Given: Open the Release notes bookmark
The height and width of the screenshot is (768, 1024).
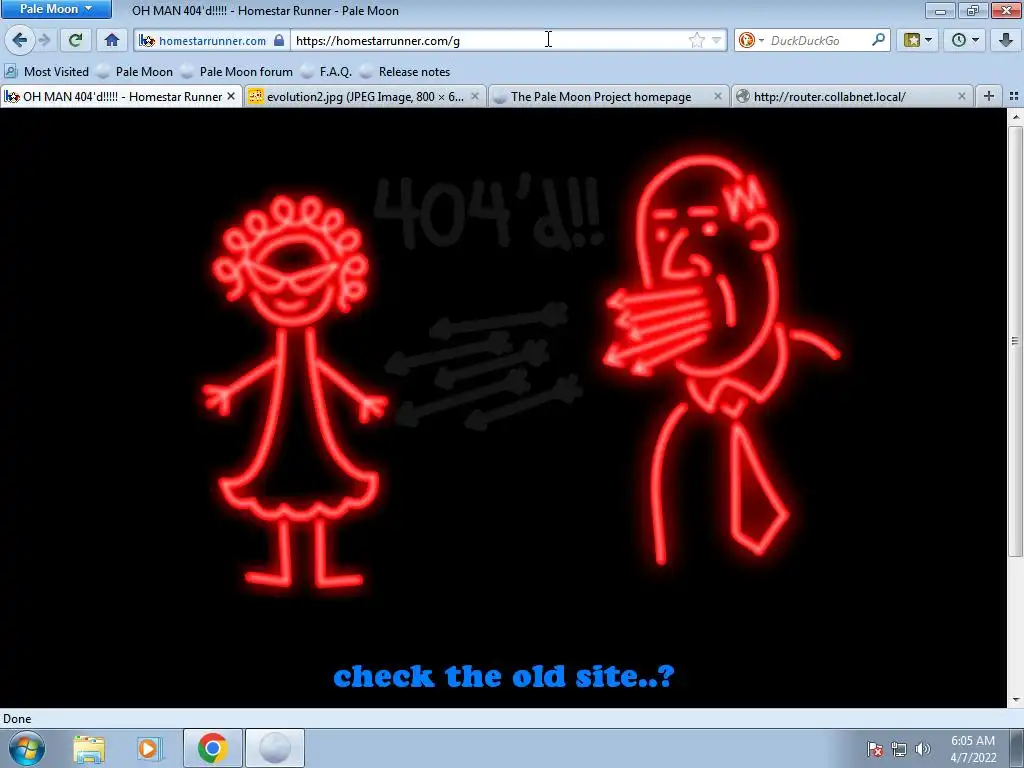Looking at the screenshot, I should click(405, 72).
